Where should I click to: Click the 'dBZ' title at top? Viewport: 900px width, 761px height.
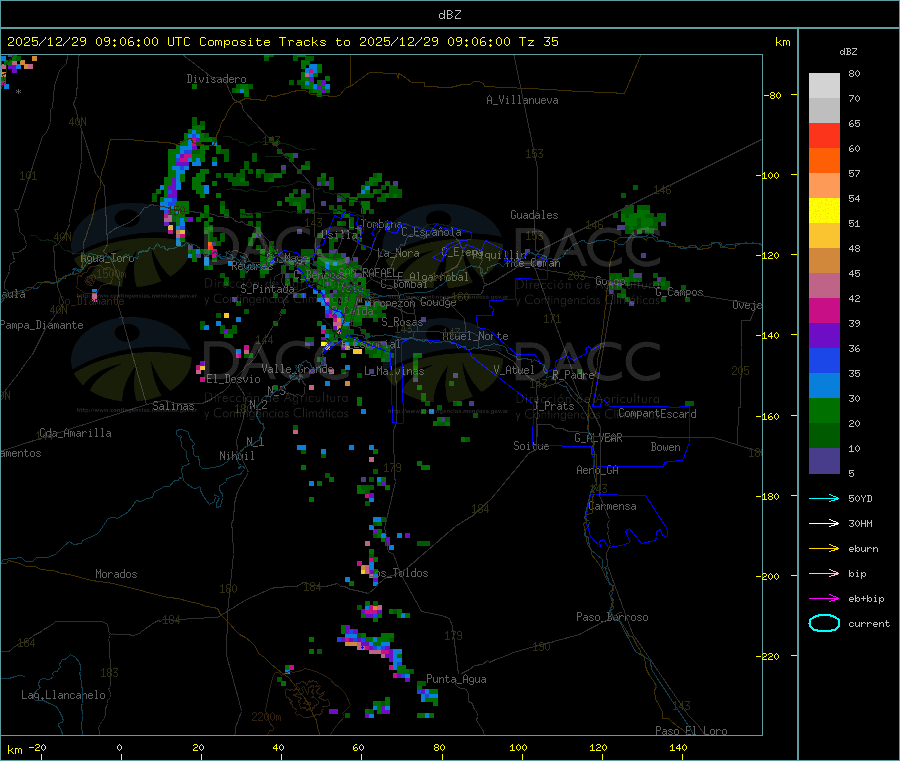coord(449,15)
